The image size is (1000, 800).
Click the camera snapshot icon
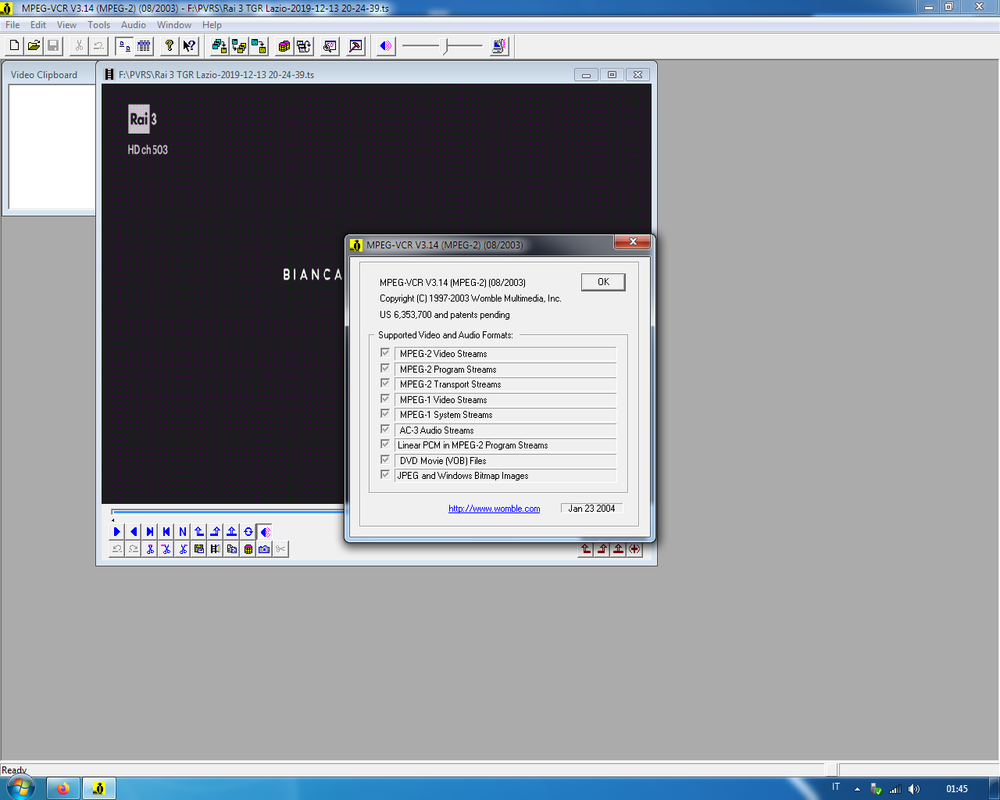(x=264, y=549)
